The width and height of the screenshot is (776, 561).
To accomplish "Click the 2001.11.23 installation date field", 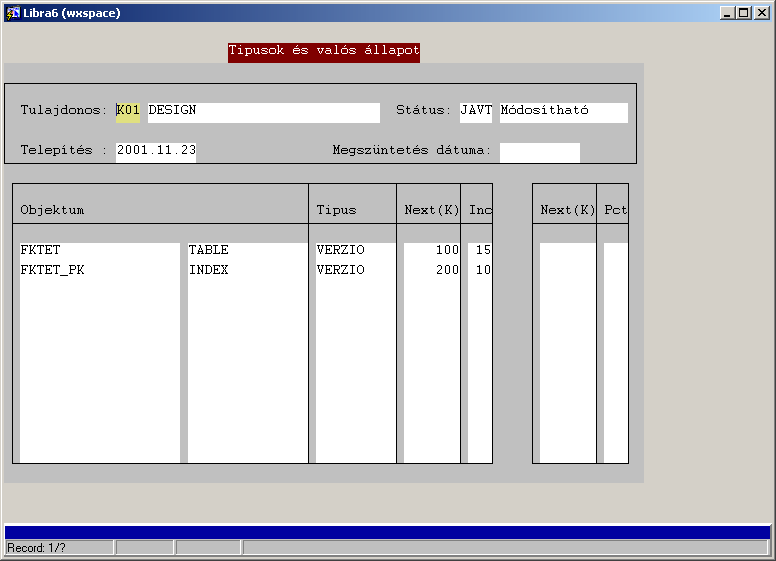I will (x=156, y=152).
